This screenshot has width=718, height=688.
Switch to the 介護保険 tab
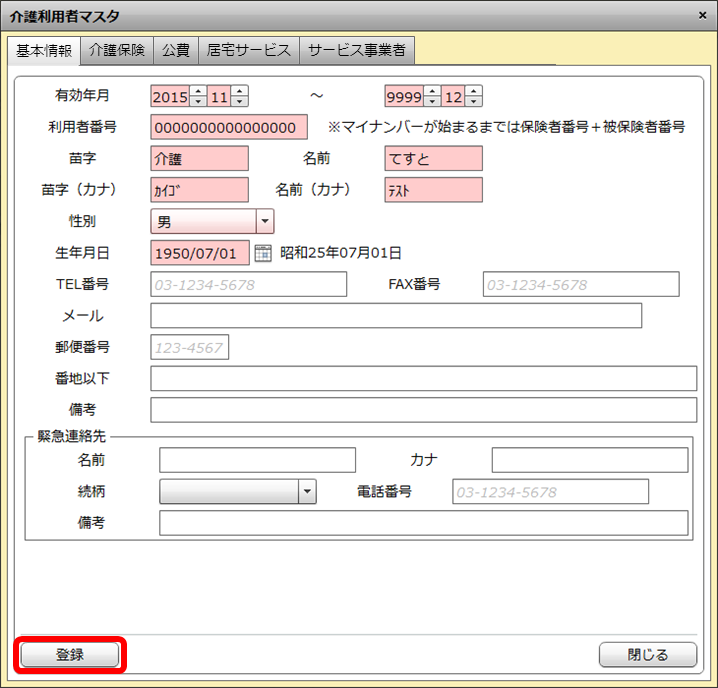pos(116,50)
